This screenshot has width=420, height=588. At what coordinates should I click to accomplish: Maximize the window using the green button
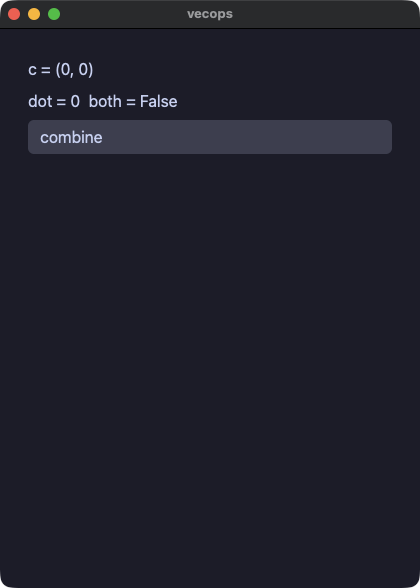point(54,14)
